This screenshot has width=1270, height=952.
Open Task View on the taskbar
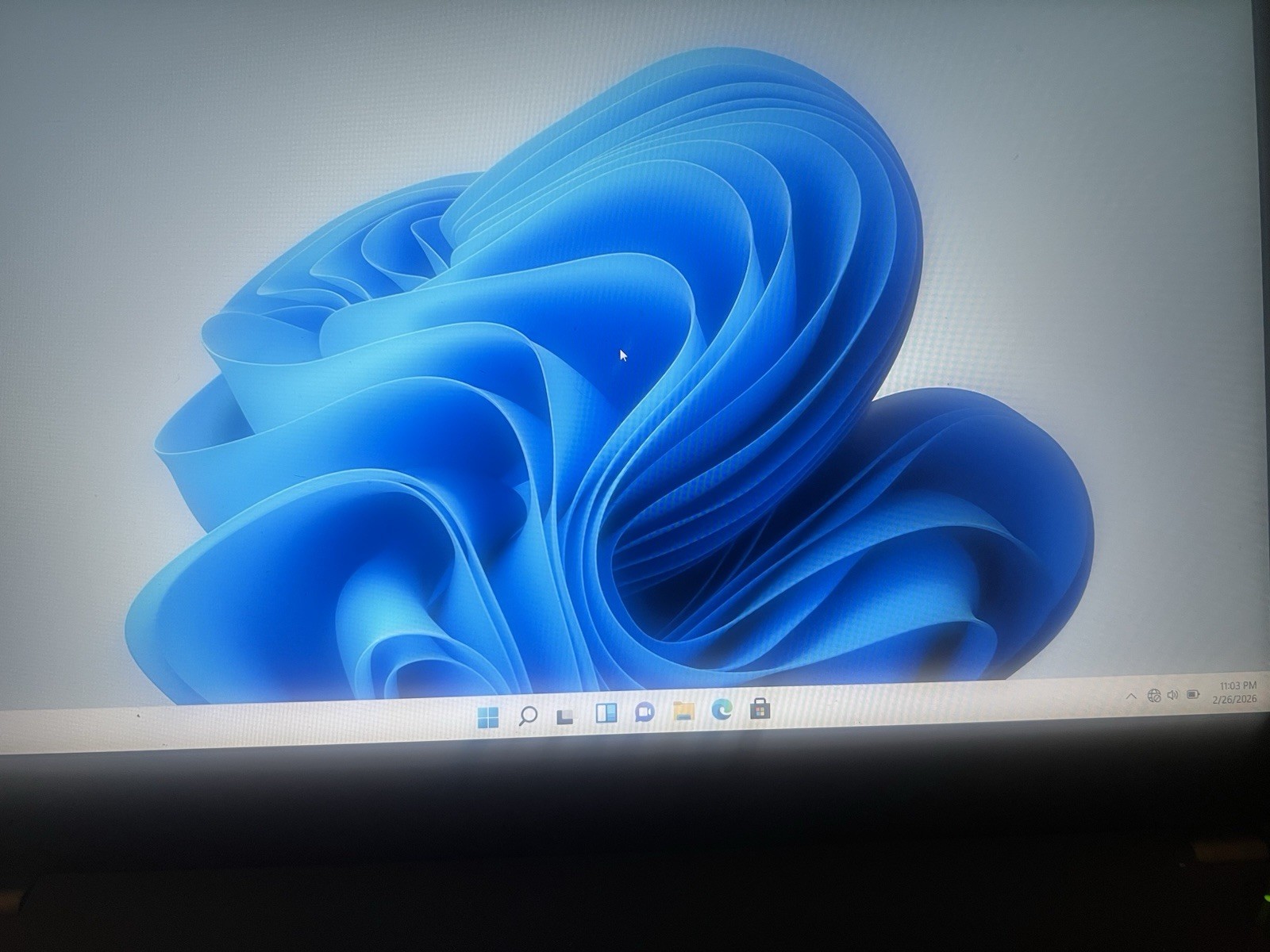564,717
